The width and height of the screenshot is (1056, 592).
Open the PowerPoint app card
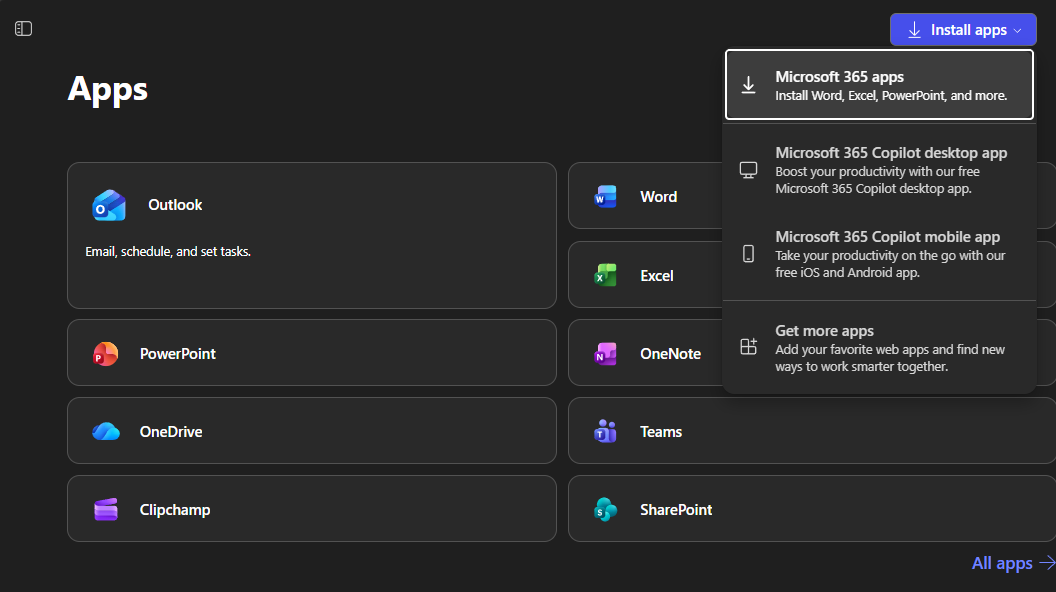[312, 353]
